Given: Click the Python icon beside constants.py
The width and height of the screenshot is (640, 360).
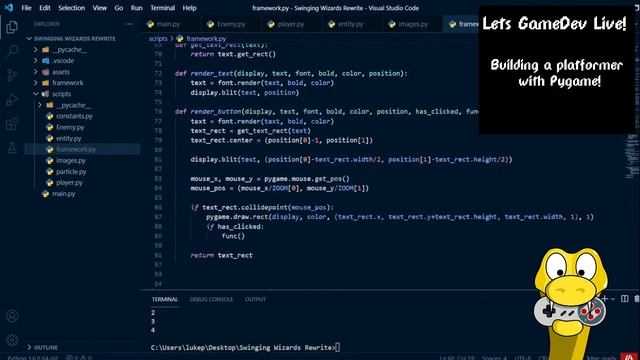Looking at the screenshot, I should pos(50,116).
